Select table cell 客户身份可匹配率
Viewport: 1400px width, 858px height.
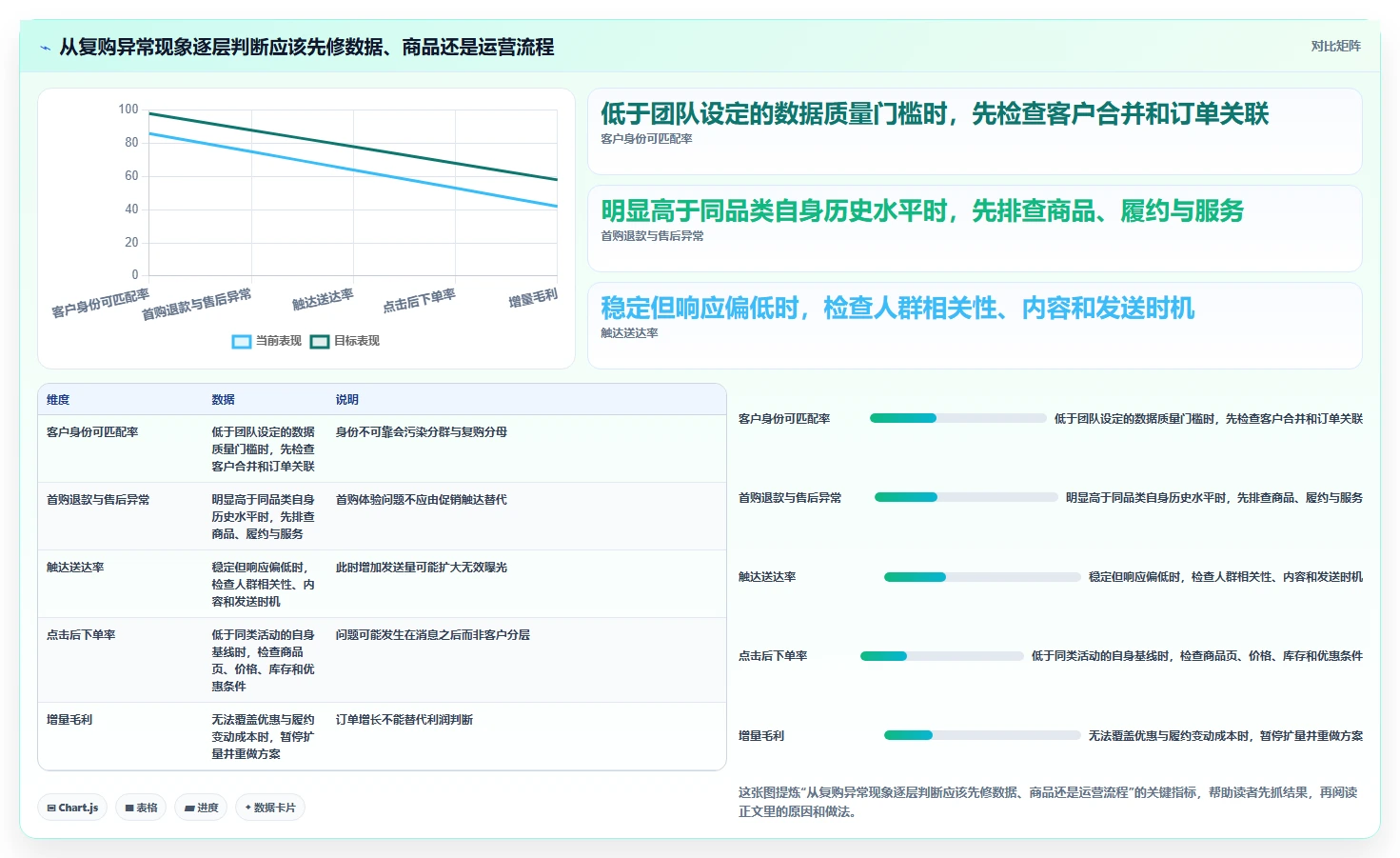[x=92, y=432]
